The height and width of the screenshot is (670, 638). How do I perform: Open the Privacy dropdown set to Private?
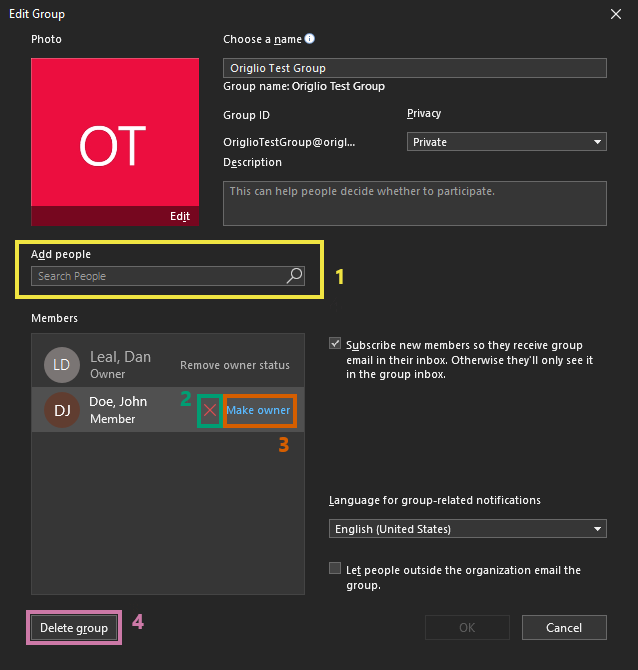click(506, 142)
